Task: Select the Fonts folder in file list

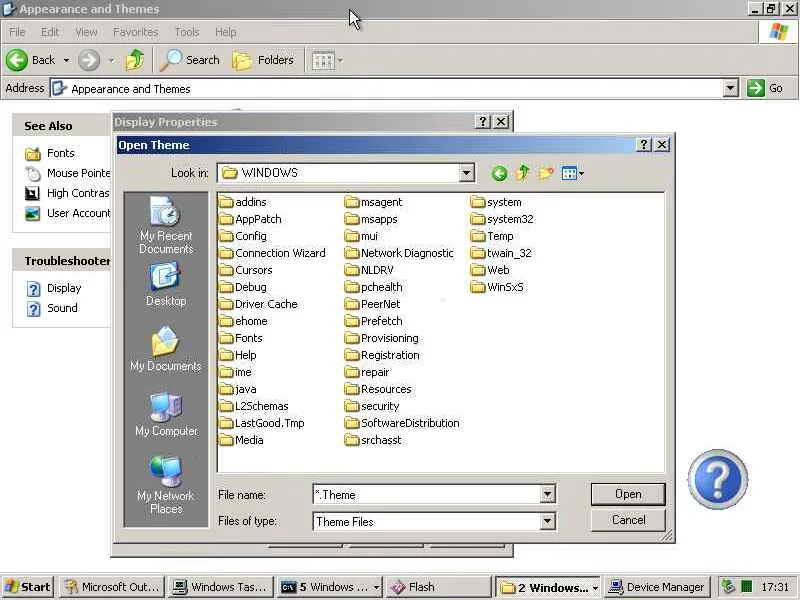Action: 241,338
